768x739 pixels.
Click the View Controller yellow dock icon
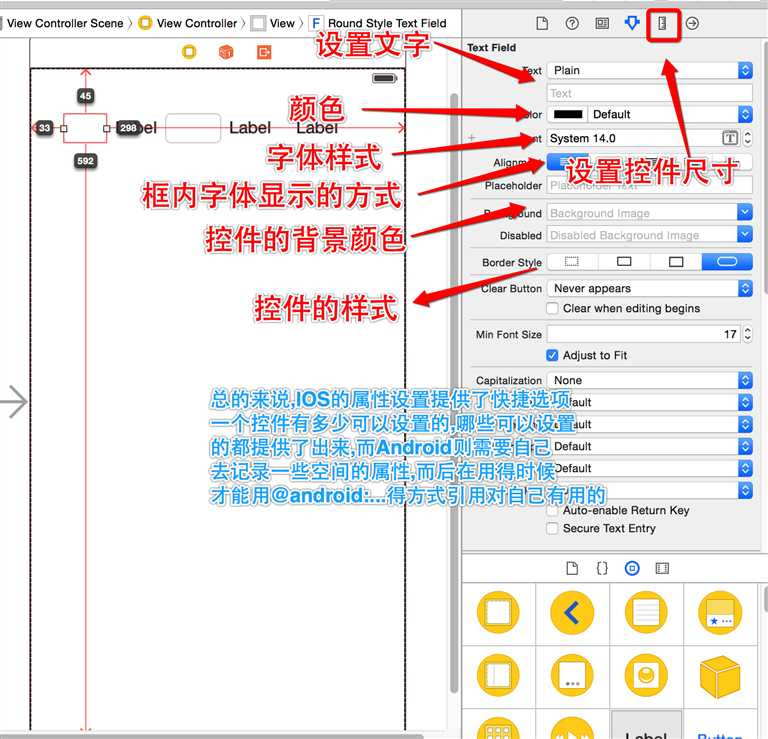pyautogui.click(x=189, y=51)
